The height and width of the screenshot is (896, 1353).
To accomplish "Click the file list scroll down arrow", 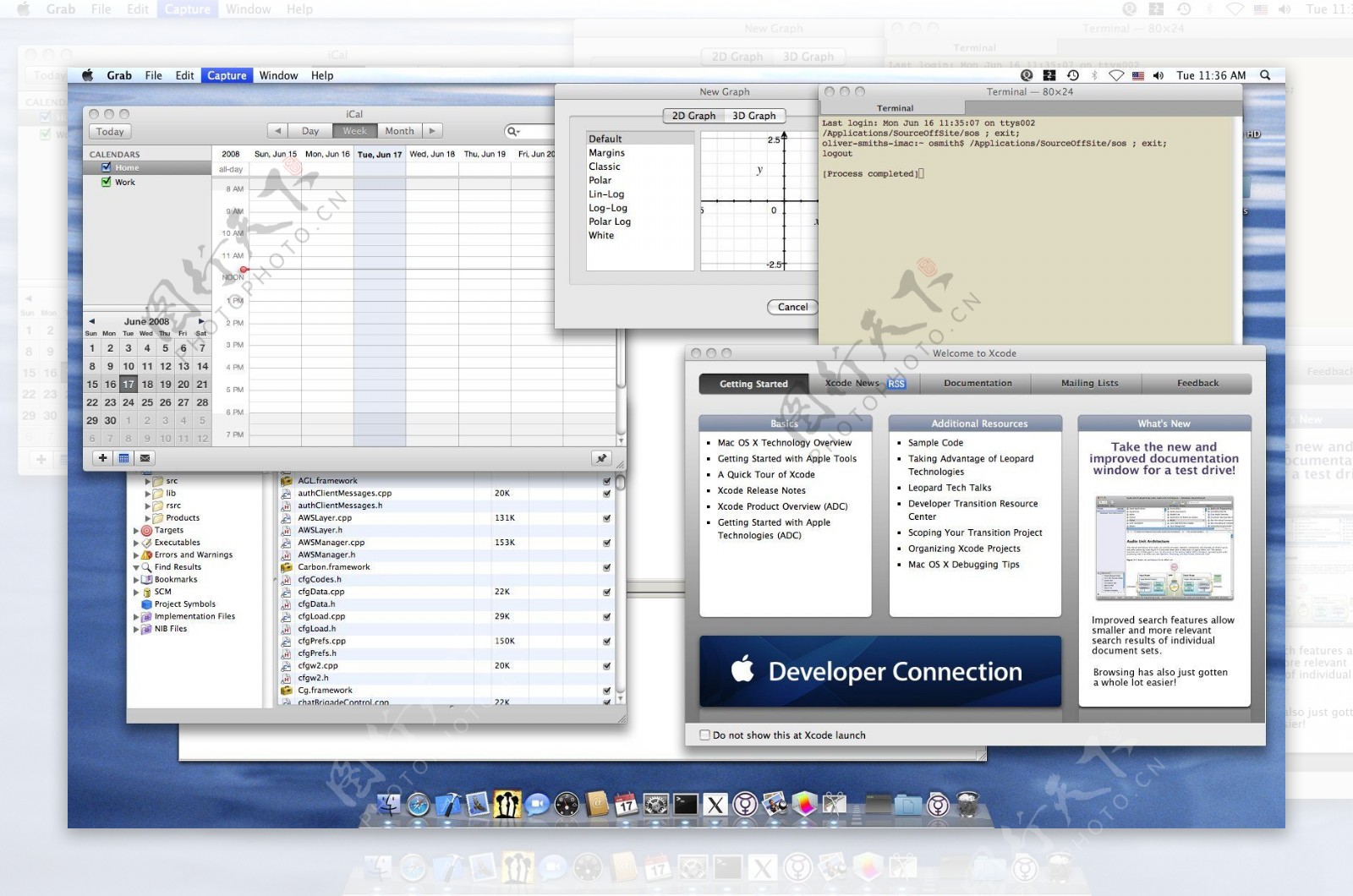I will pyautogui.click(x=620, y=700).
